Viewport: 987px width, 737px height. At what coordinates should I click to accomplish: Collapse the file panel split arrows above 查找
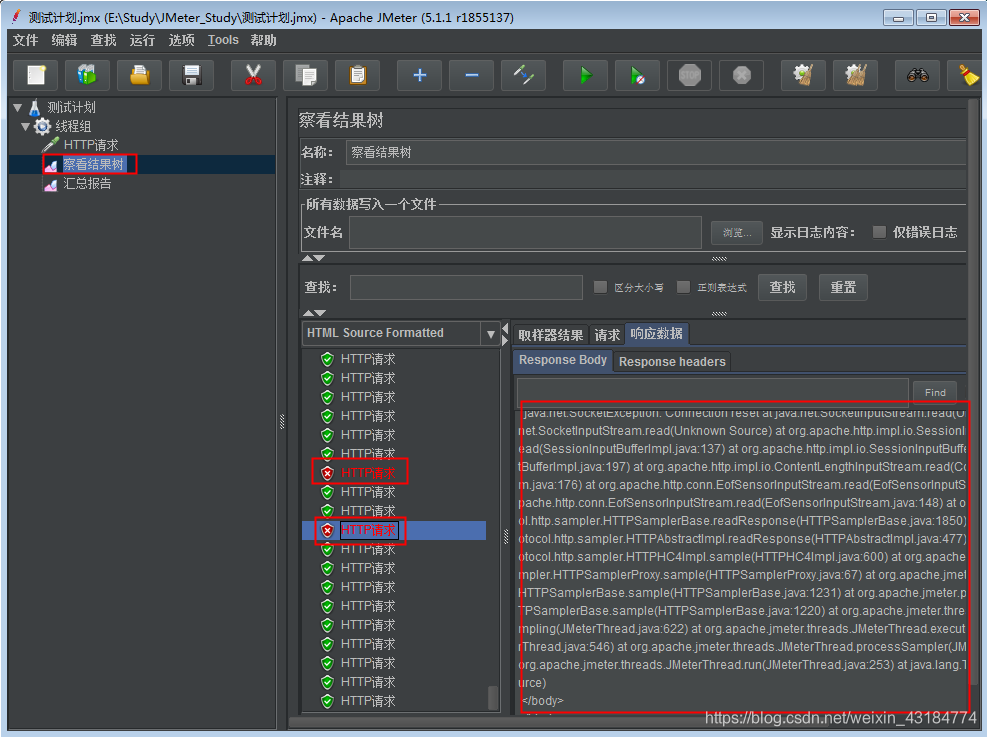[x=313, y=258]
